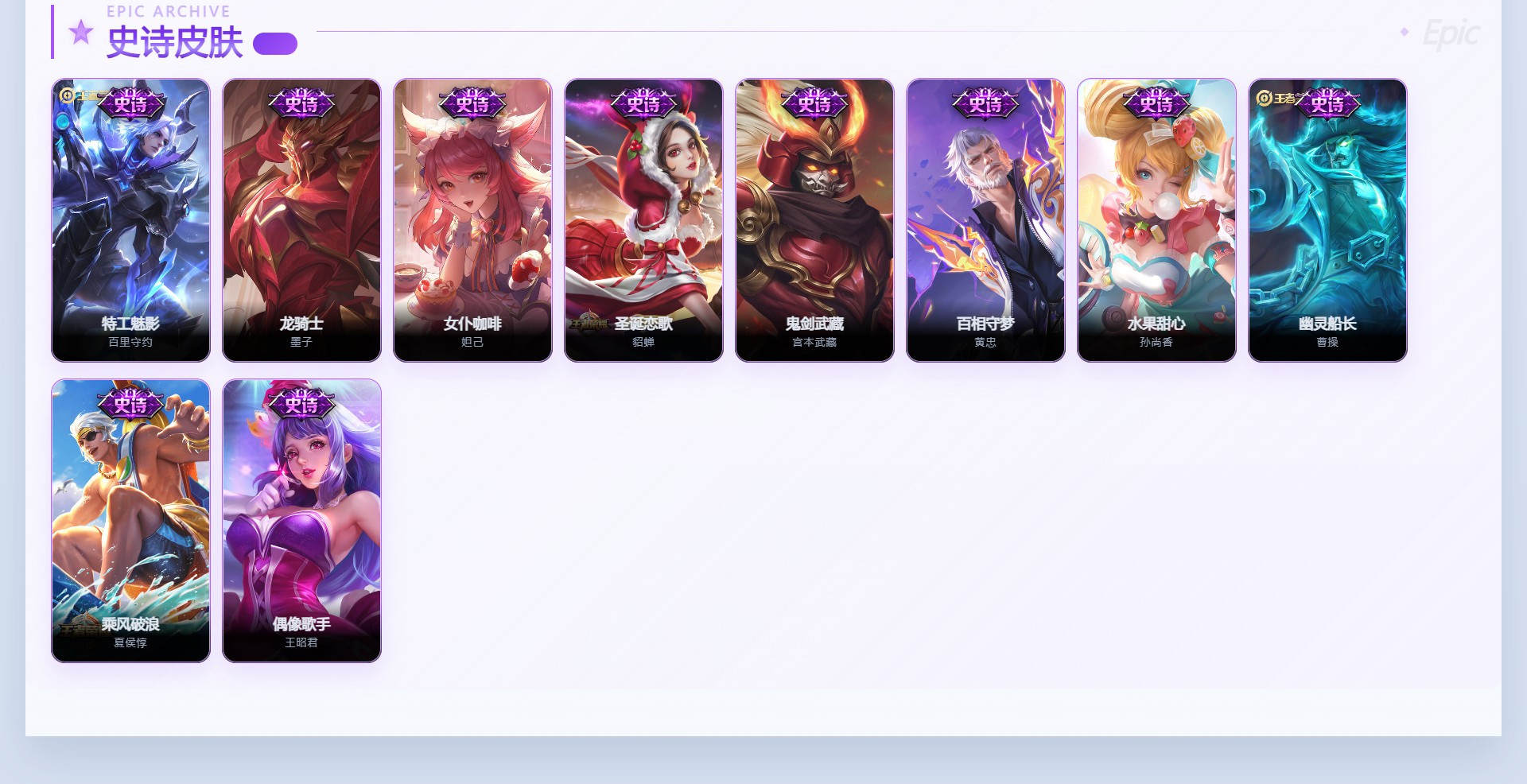Click the purple star icon beside 史诗皮肤
Viewport: 1527px width, 784px height.
(81, 33)
